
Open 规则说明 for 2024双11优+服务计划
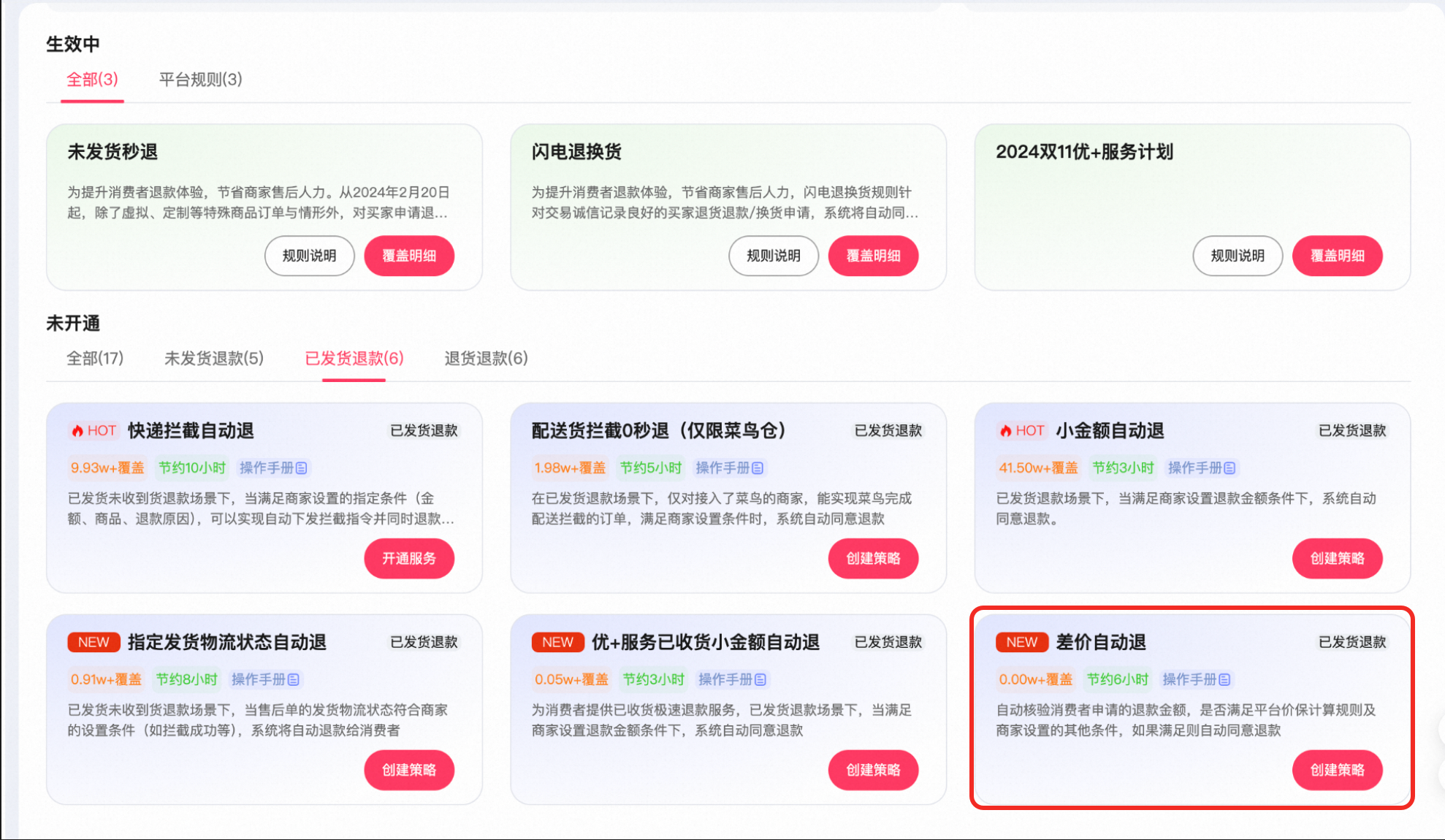click(x=1238, y=256)
